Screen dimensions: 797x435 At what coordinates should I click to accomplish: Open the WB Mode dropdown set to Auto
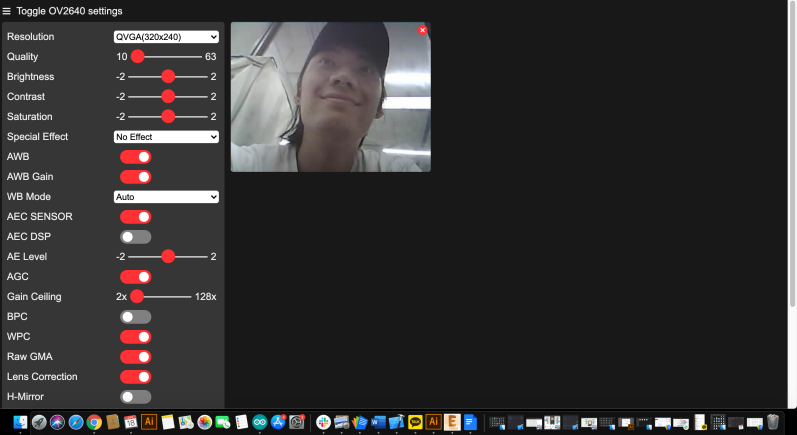pos(166,197)
